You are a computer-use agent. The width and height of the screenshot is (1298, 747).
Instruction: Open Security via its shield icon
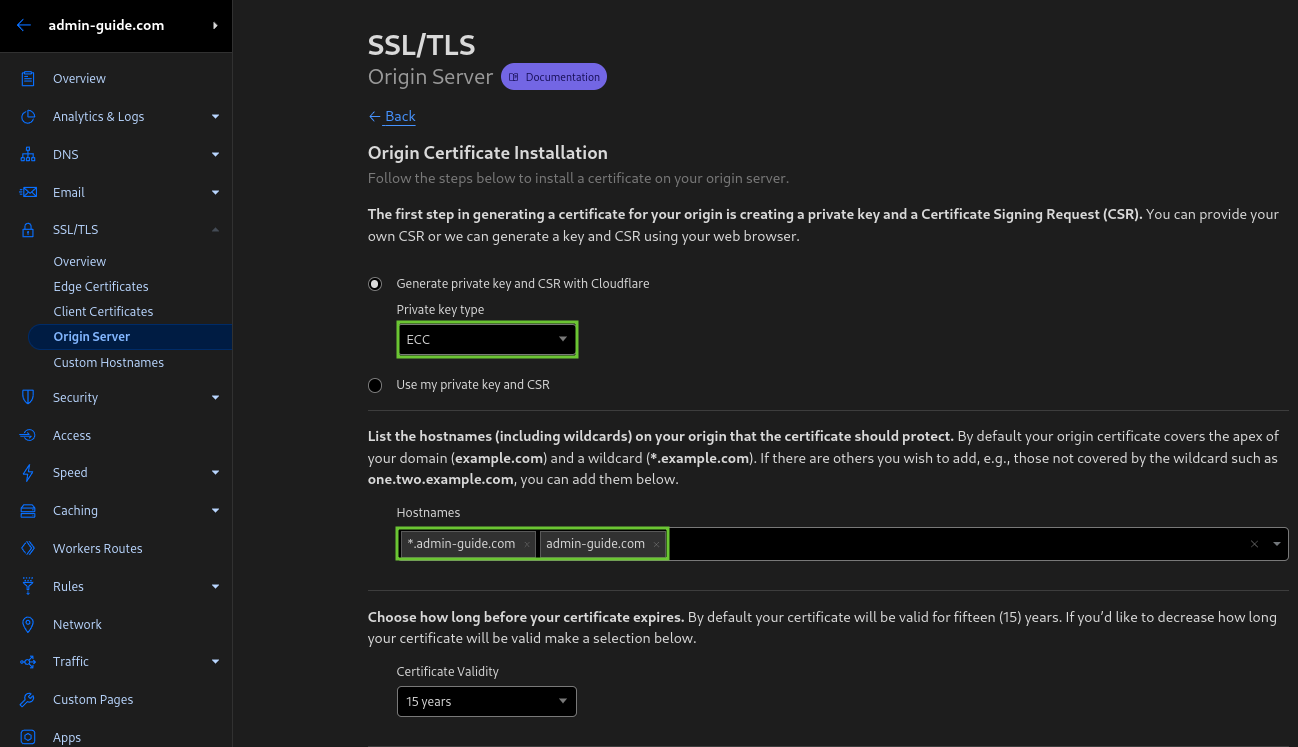pyautogui.click(x=29, y=397)
